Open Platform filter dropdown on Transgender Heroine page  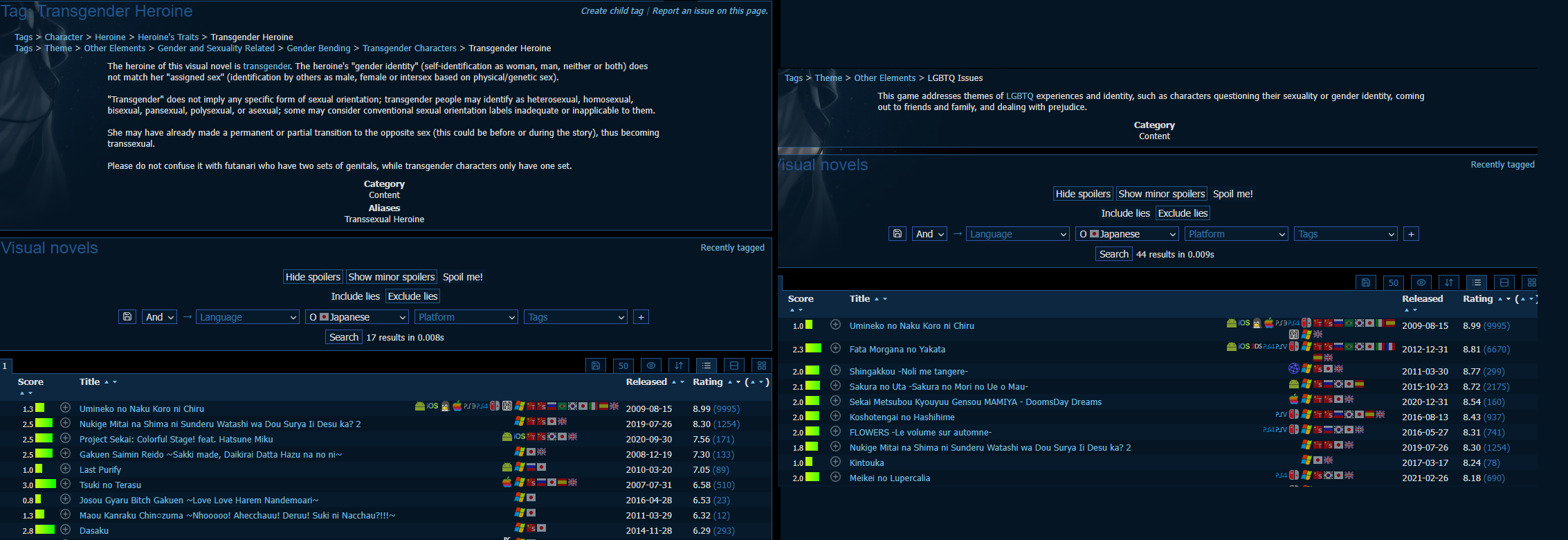pyautogui.click(x=466, y=317)
